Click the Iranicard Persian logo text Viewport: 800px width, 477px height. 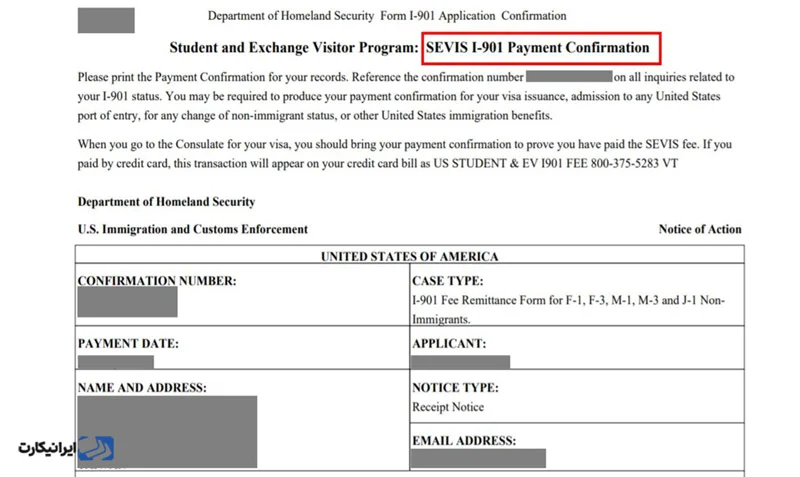tap(47, 448)
